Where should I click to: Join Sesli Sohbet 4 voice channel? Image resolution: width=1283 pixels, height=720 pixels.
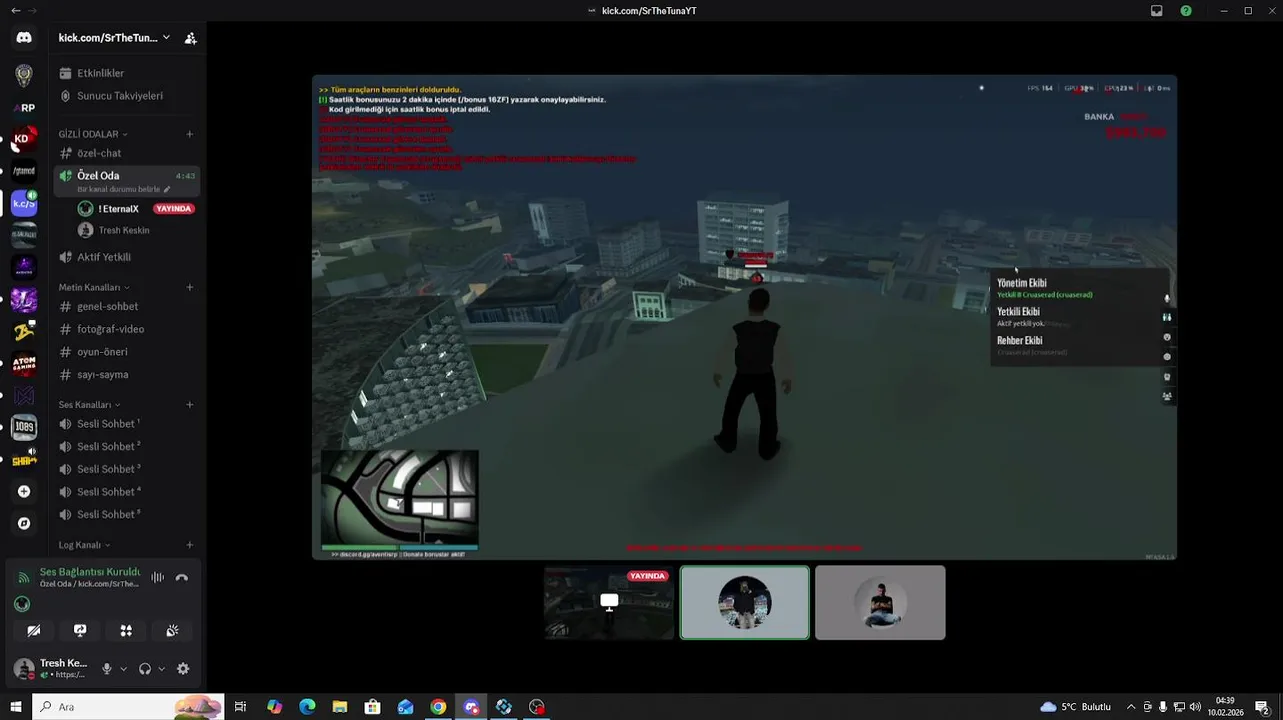point(126,492)
